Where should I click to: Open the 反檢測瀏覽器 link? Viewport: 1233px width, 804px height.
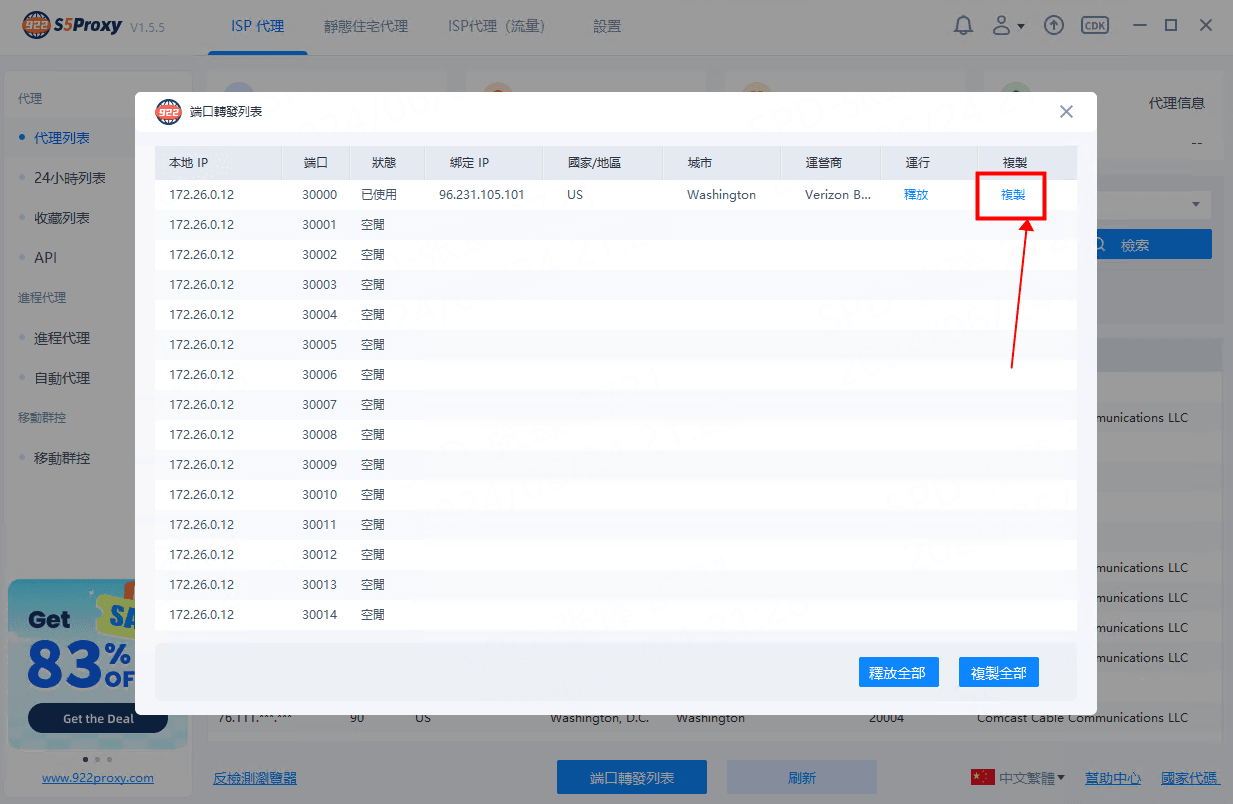255,777
